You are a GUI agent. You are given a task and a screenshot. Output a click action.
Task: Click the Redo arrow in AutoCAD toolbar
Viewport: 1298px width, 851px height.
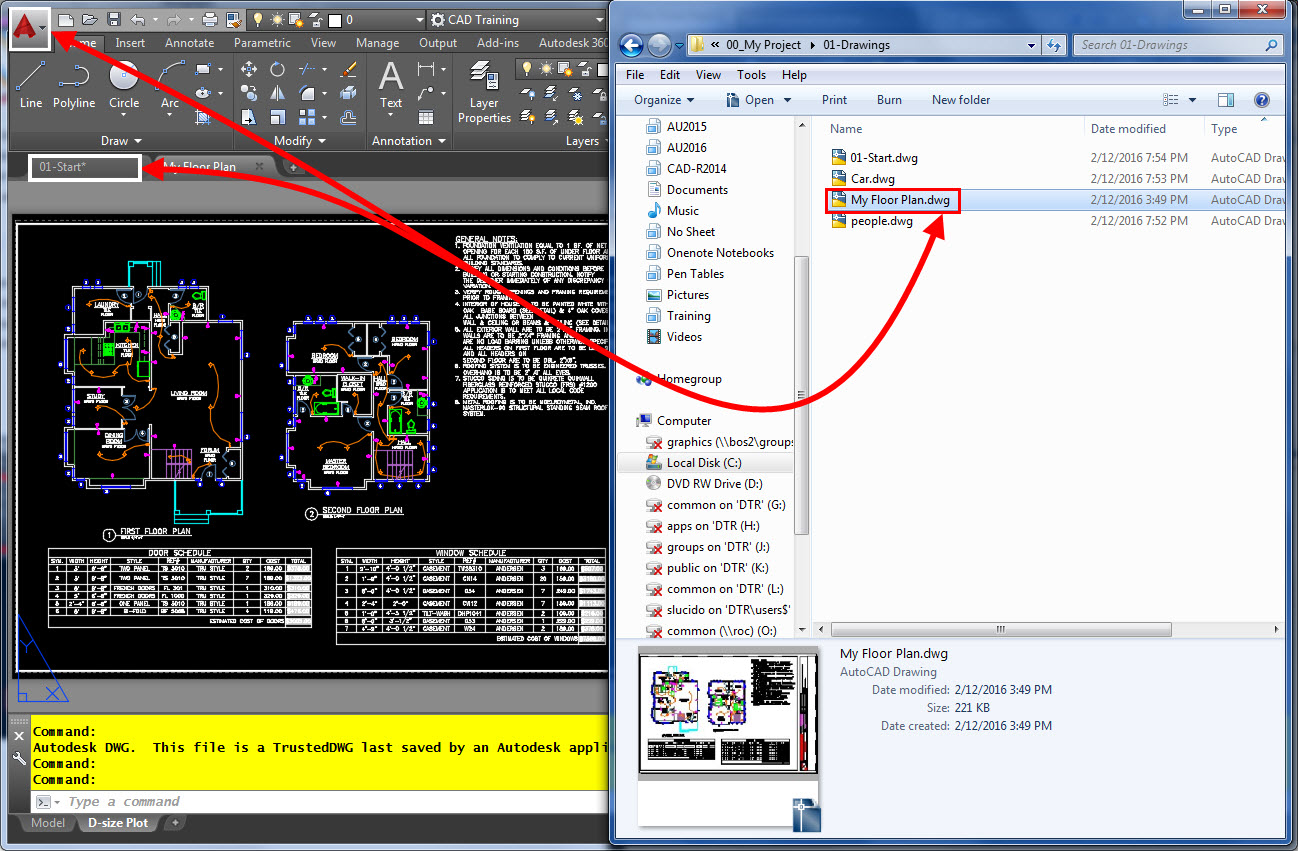coord(173,20)
